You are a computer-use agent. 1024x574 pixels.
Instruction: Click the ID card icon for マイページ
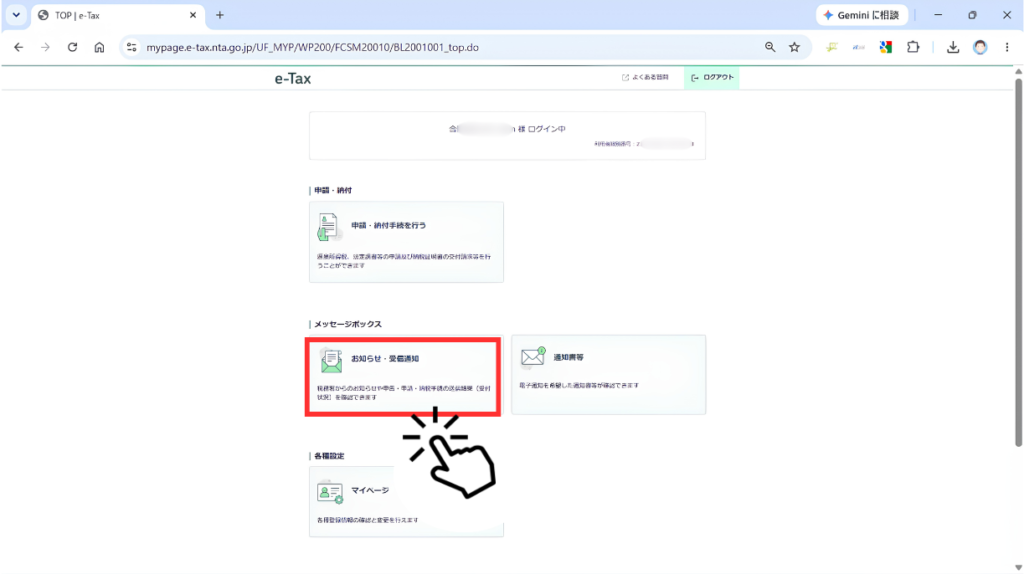pos(330,492)
